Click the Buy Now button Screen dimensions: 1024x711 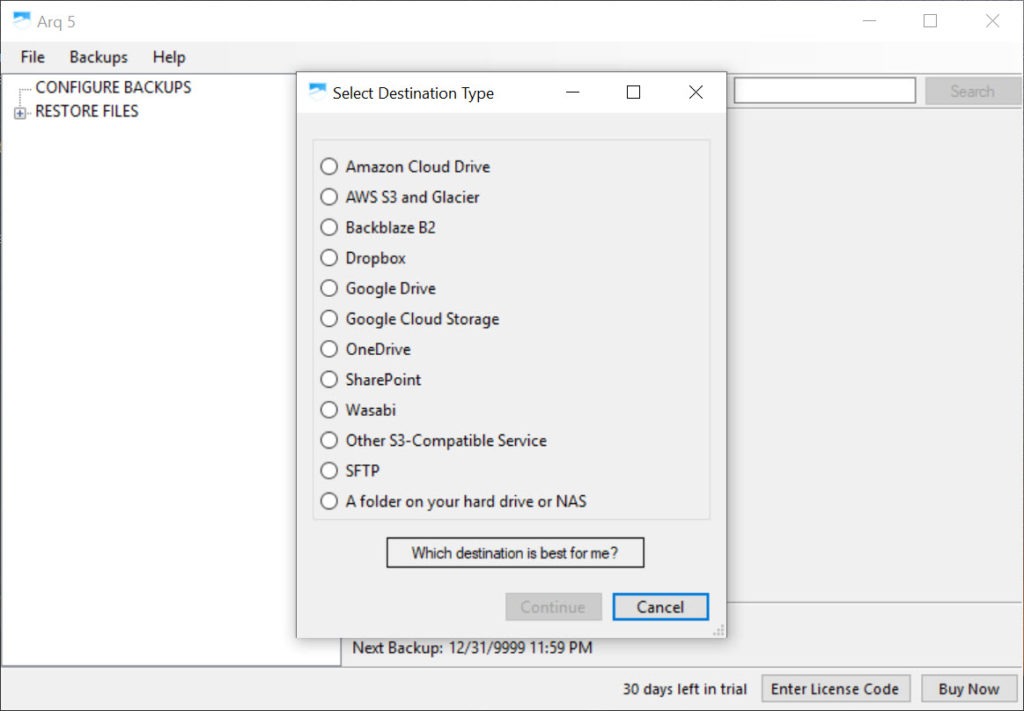pos(968,689)
